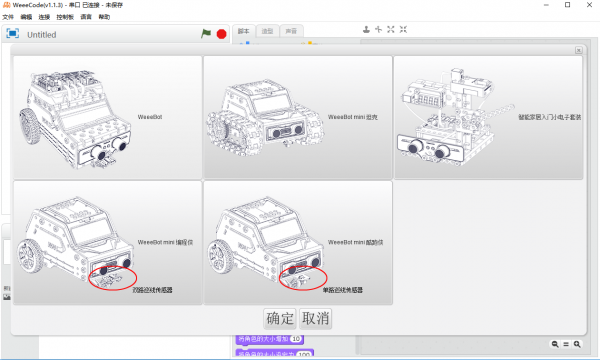600x360 pixels.
Task: Click the green flag to run
Action: point(206,34)
